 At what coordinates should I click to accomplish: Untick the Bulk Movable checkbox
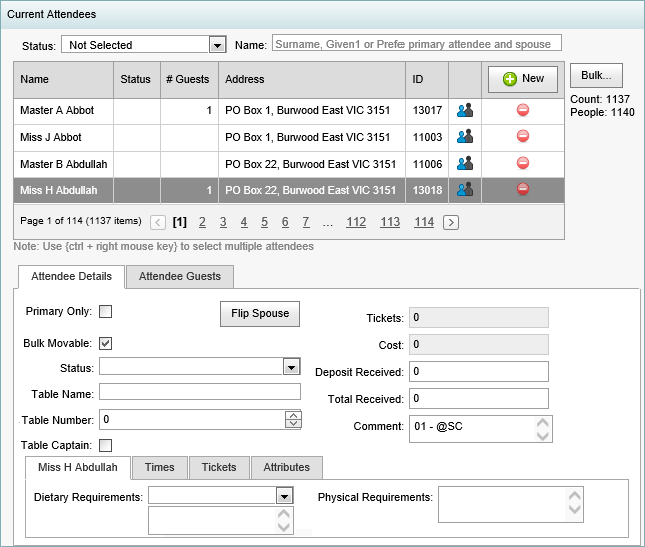pyautogui.click(x=105, y=343)
